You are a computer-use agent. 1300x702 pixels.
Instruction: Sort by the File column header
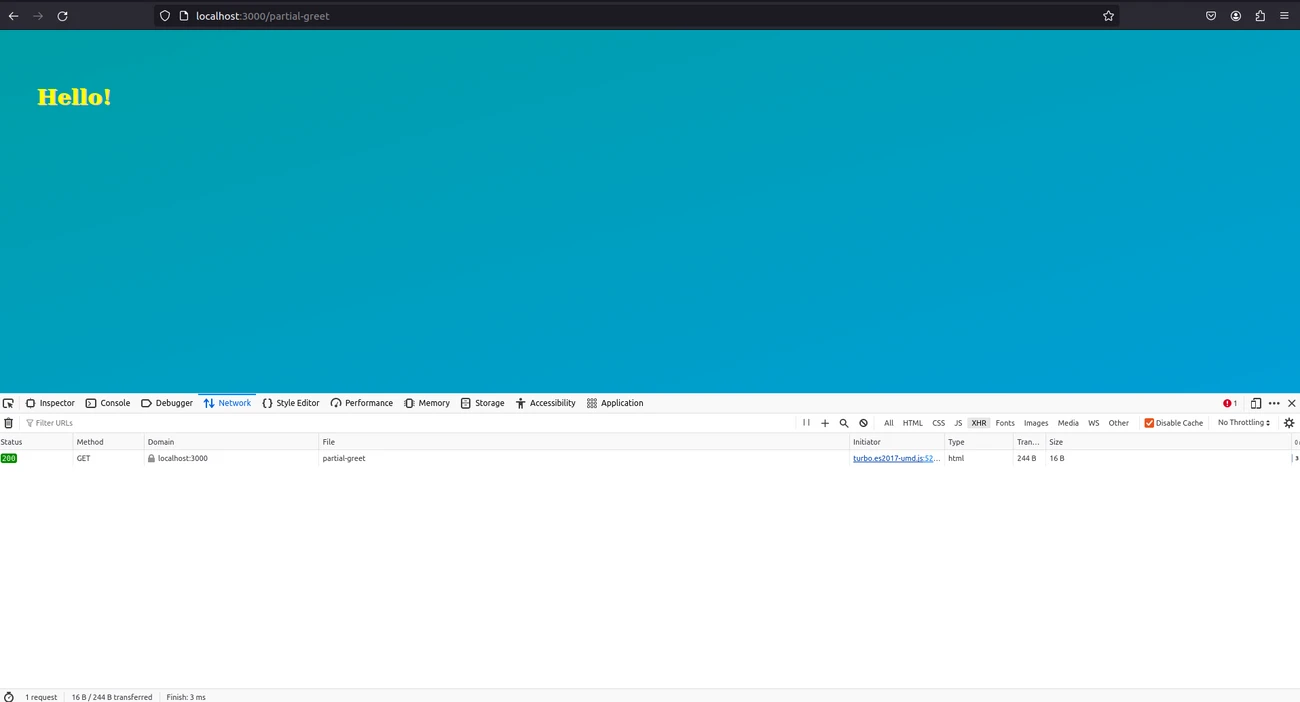[x=584, y=442]
